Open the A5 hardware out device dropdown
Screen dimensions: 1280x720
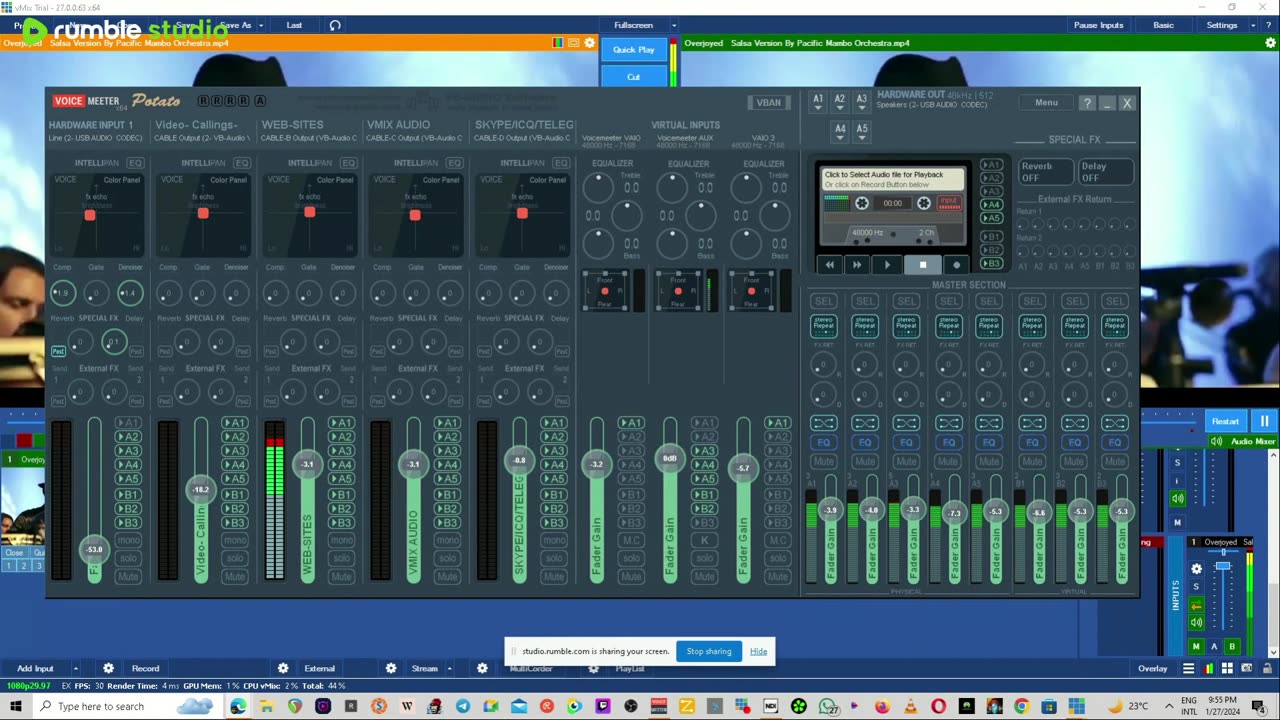point(861,131)
